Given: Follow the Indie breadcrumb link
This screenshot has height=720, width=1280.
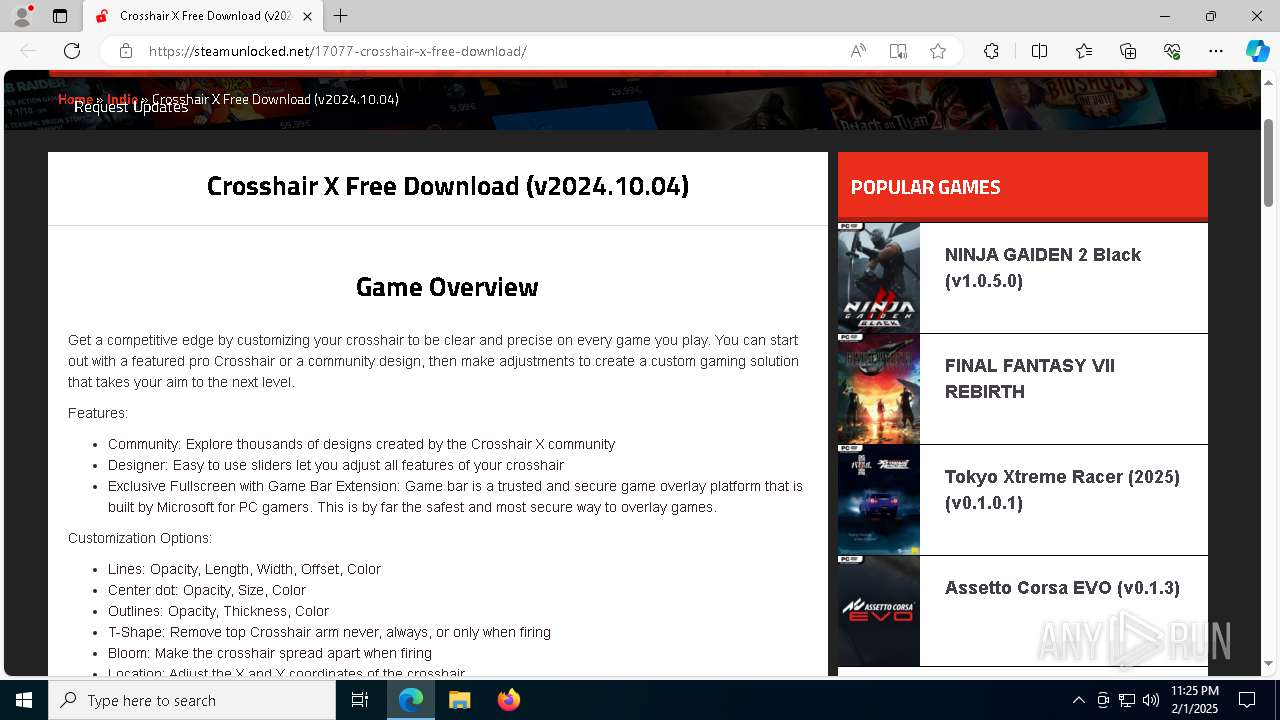Looking at the screenshot, I should pyautogui.click(x=122, y=99).
